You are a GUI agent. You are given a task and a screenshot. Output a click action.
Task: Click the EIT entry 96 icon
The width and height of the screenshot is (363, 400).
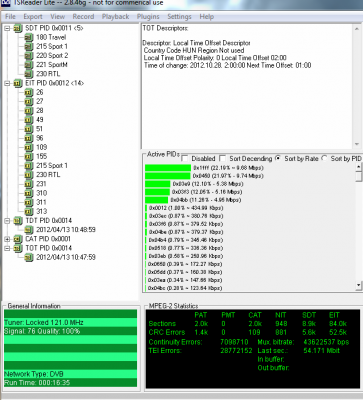click(x=29, y=138)
